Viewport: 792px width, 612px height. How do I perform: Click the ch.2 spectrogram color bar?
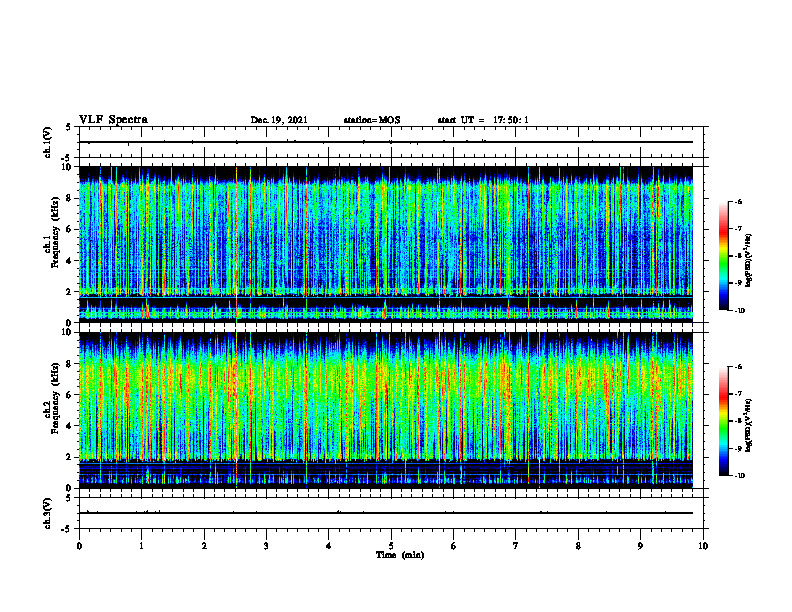723,421
